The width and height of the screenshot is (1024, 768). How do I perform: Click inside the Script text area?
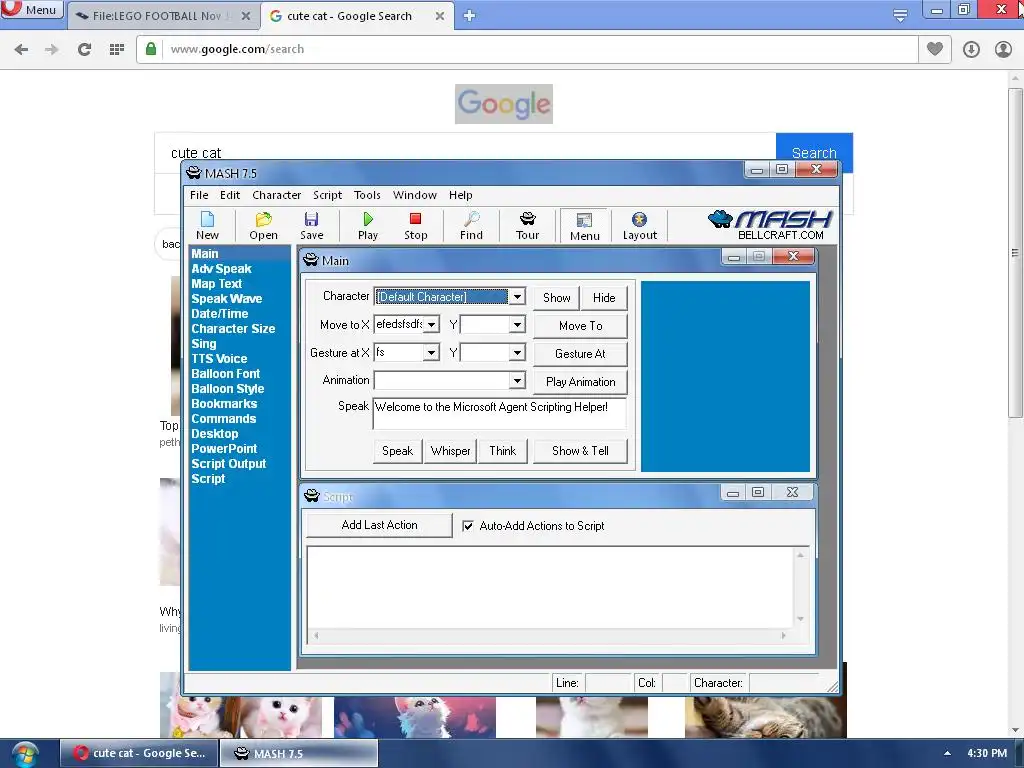[551, 588]
